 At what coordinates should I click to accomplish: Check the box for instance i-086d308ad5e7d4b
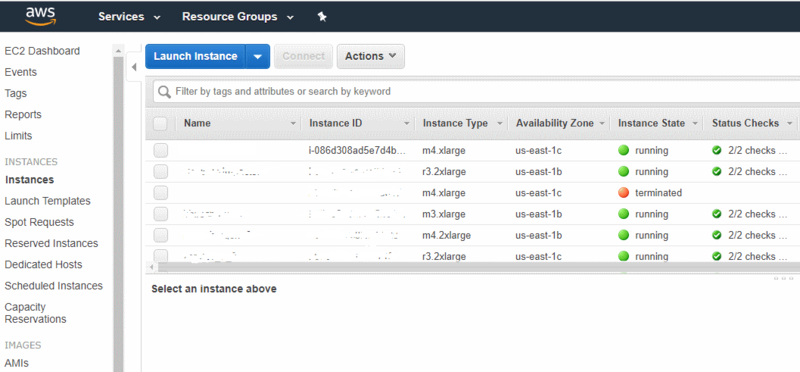161,151
